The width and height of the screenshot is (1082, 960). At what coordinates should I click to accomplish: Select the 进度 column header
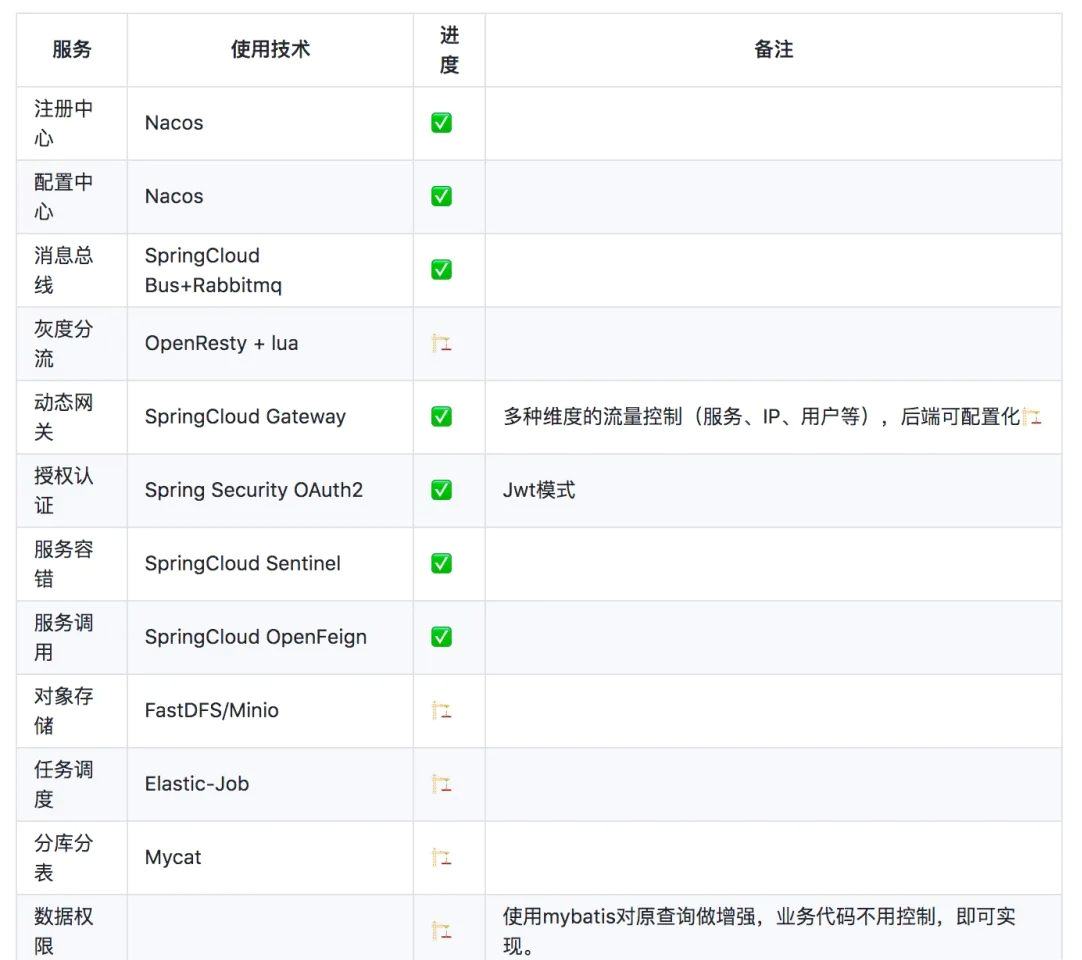(x=449, y=50)
